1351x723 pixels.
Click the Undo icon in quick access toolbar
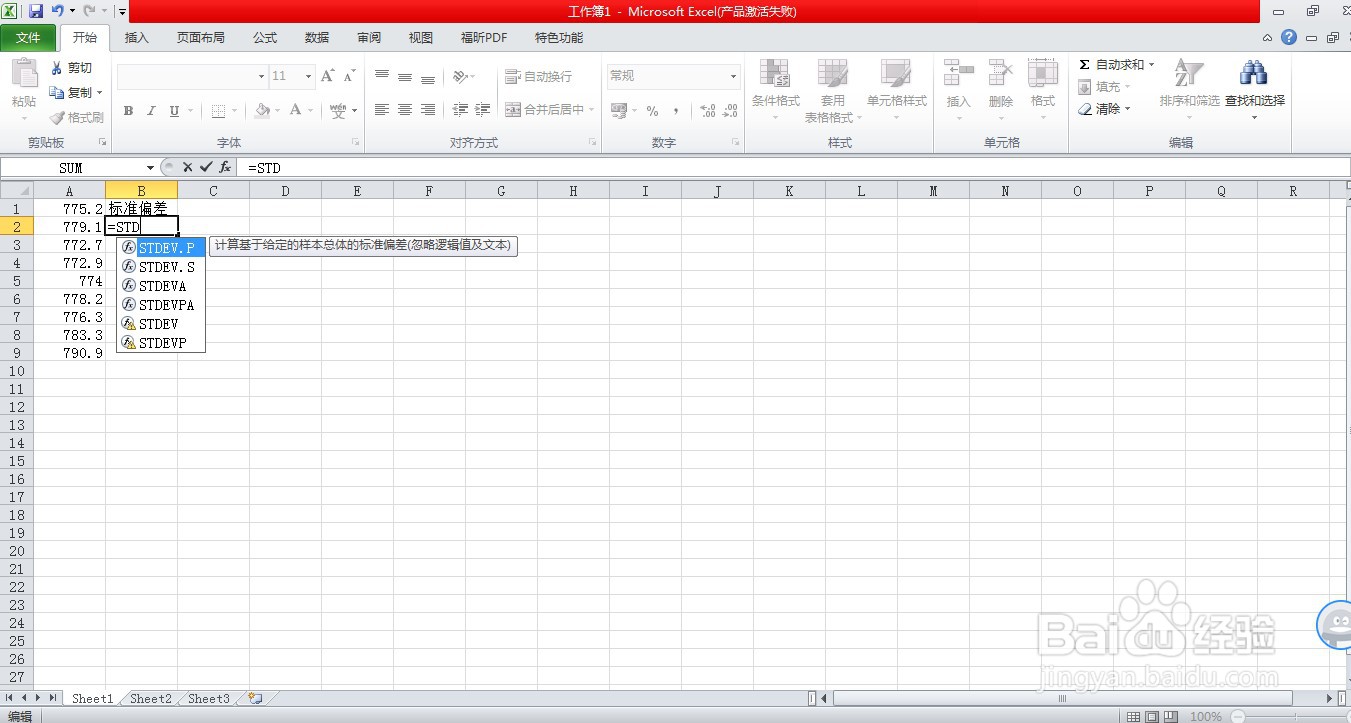58,11
